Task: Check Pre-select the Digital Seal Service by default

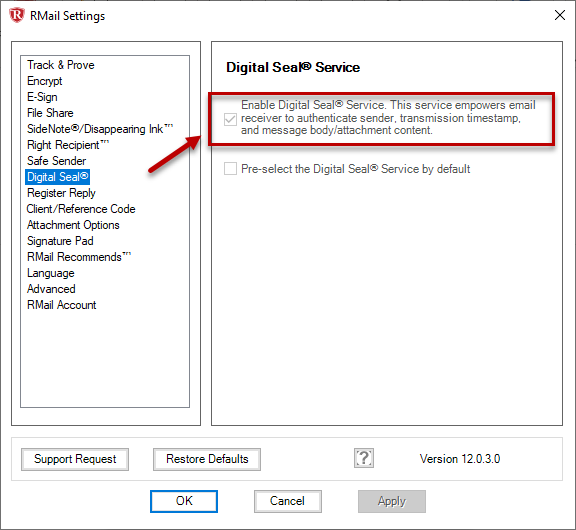Action: click(230, 169)
